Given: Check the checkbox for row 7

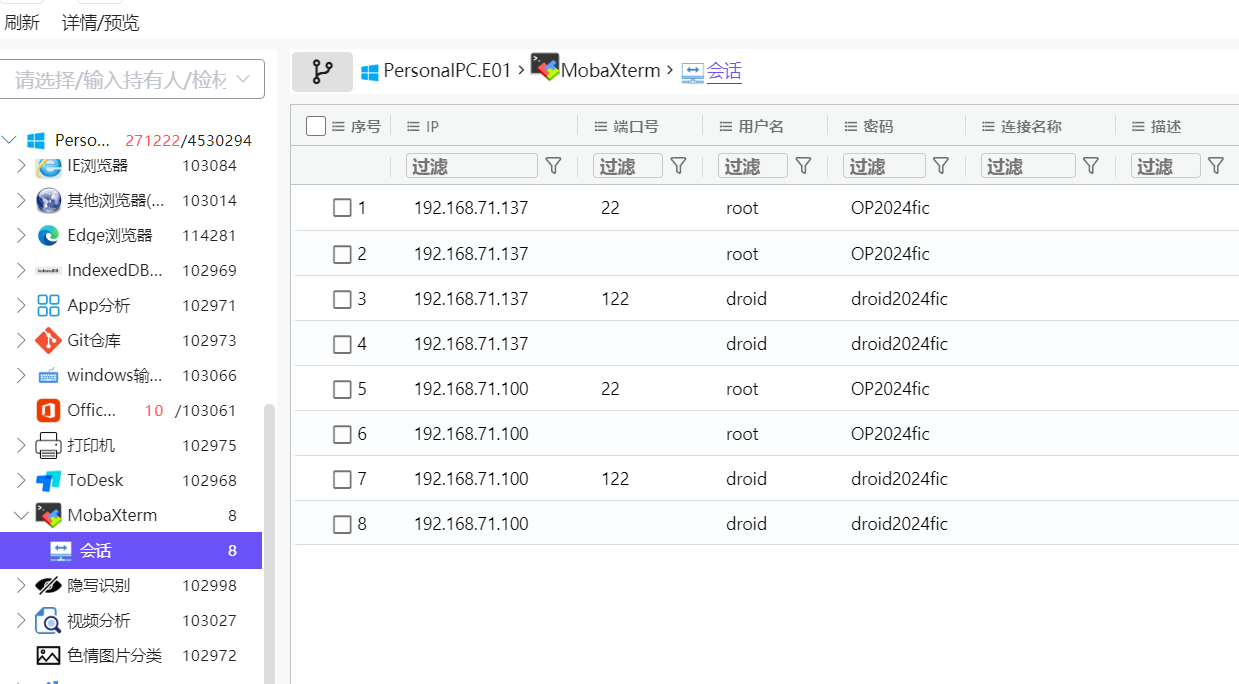Looking at the screenshot, I should 342,479.
